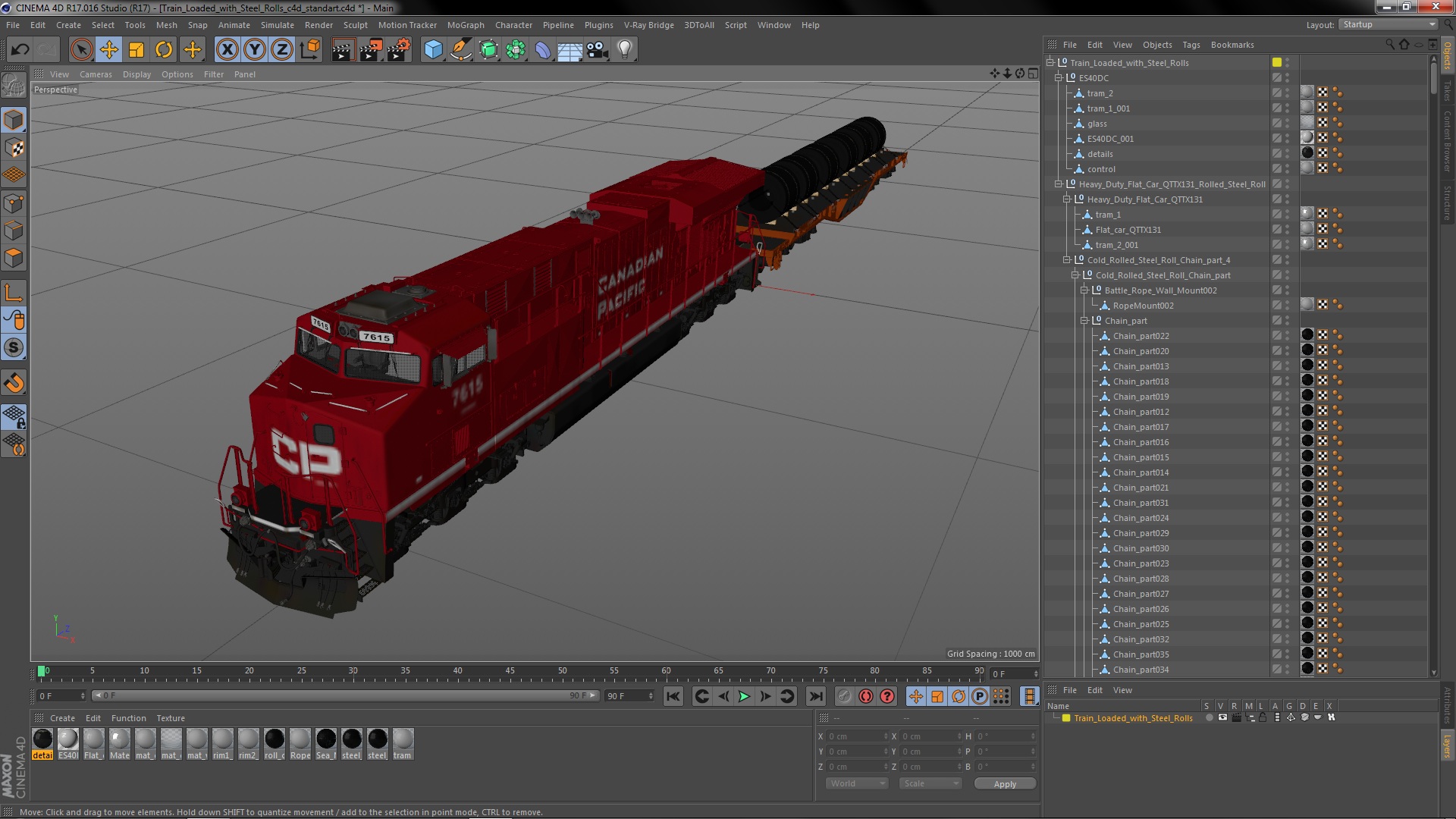The height and width of the screenshot is (819, 1456).
Task: Toggle Y axis lock
Action: coord(255,50)
